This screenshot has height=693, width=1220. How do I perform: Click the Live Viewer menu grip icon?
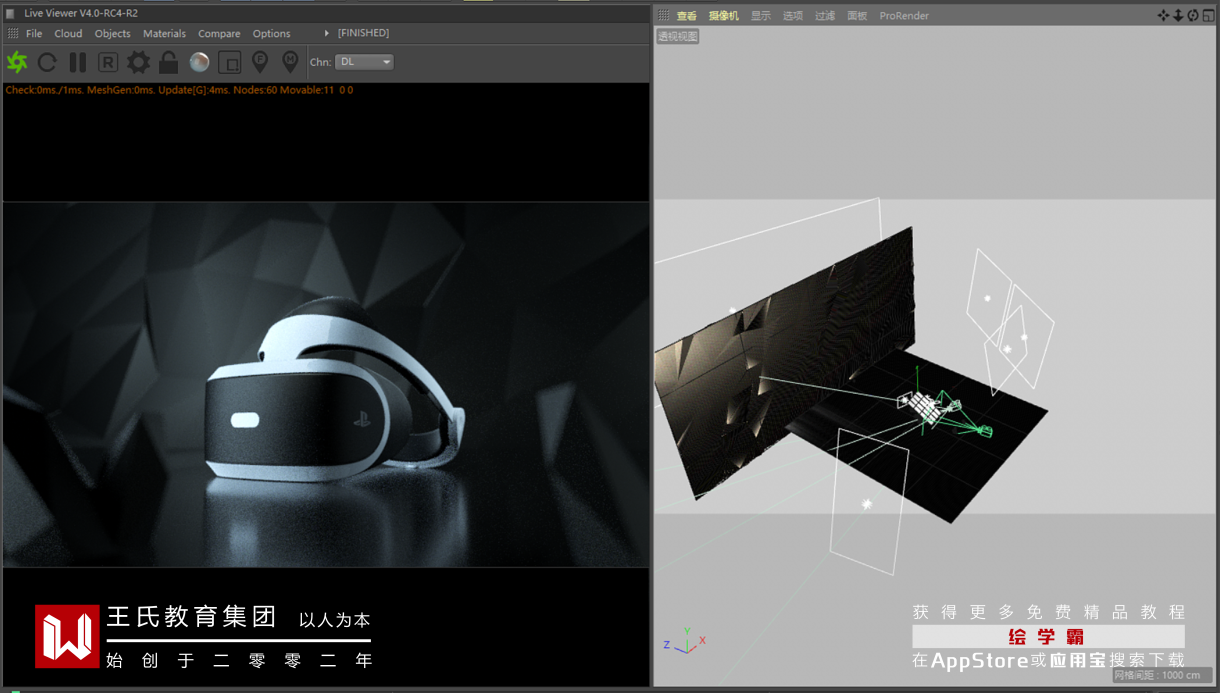click(x=13, y=33)
